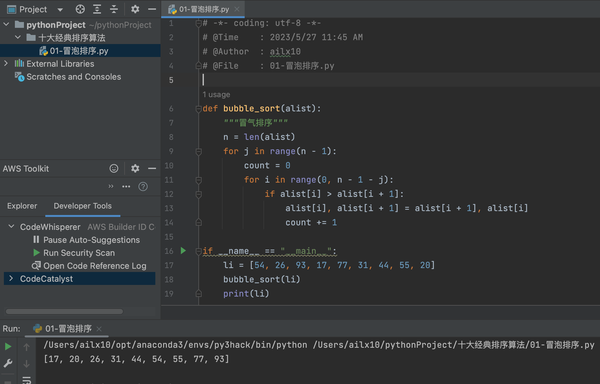Click the locate file crosshair icon
600x384 pixels.
click(80, 9)
